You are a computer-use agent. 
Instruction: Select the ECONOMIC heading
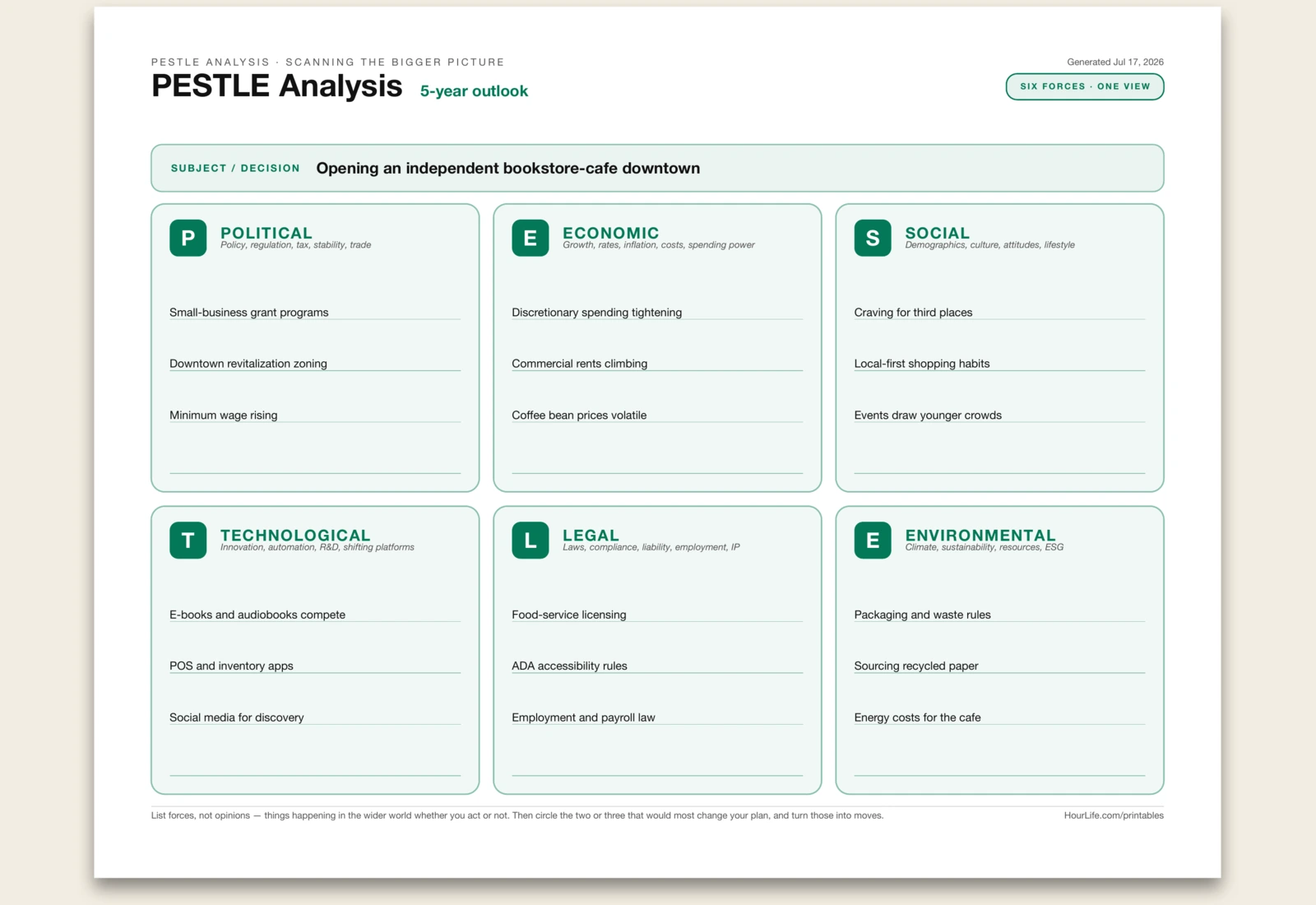[610, 233]
